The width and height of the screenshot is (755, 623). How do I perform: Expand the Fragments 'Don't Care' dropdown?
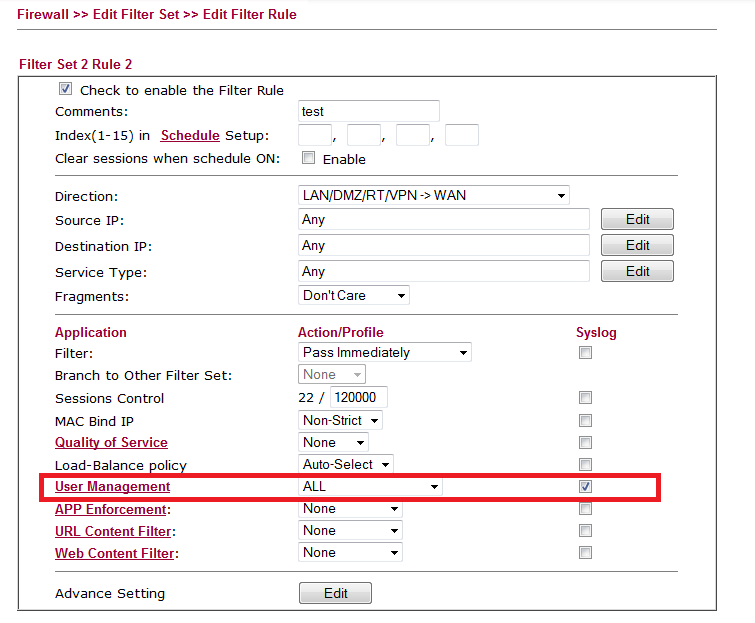(x=354, y=295)
